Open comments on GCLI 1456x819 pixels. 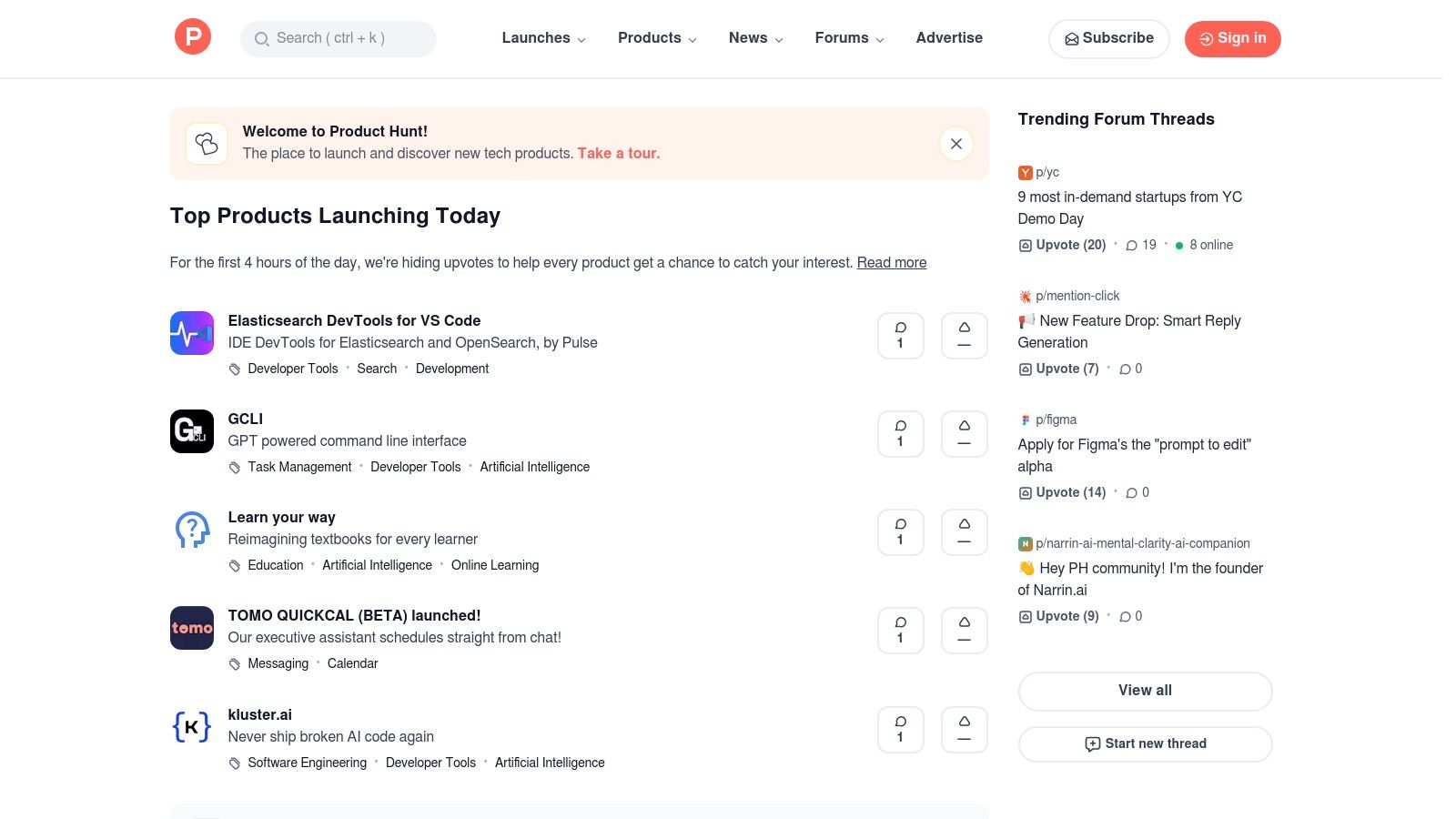(x=900, y=434)
